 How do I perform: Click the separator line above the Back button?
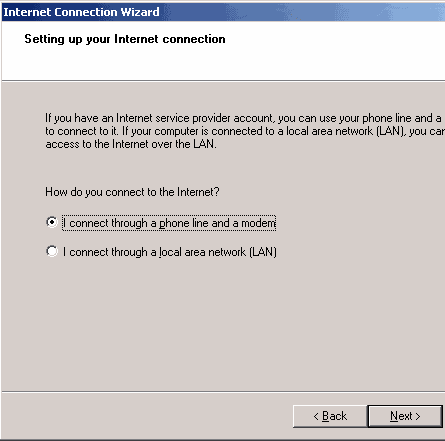(x=223, y=391)
